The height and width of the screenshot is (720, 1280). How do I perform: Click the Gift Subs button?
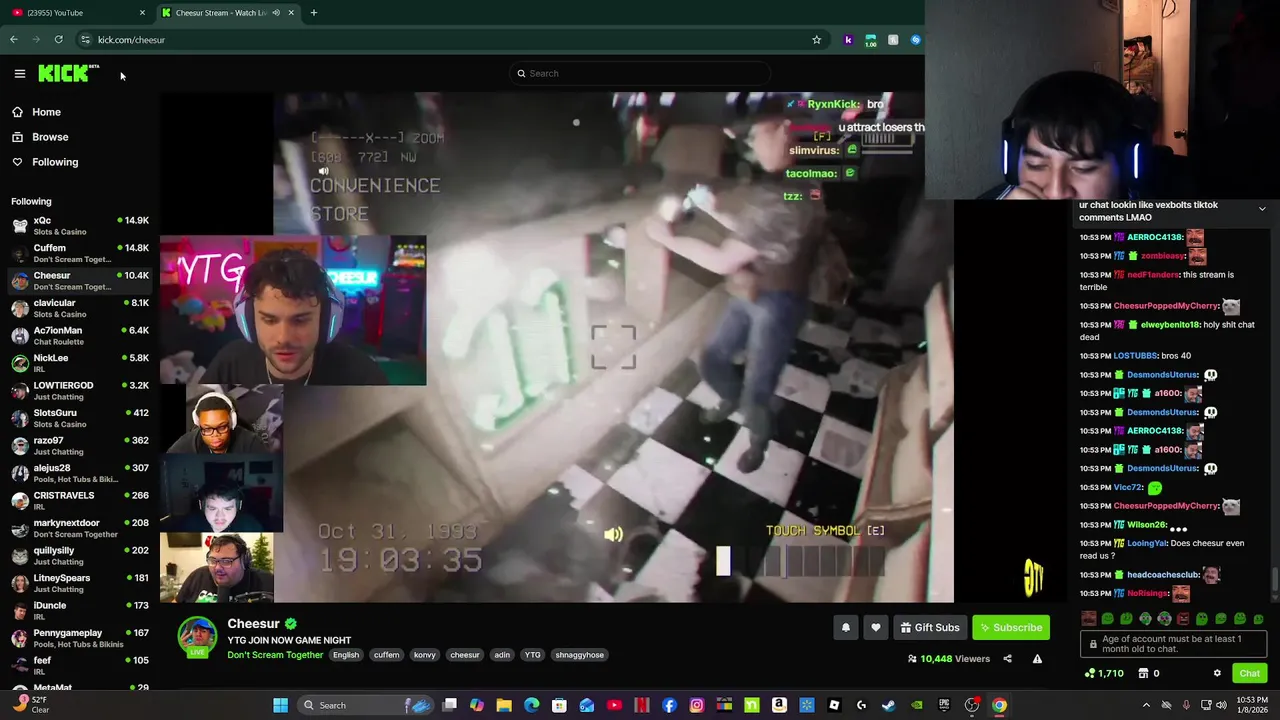pyautogui.click(x=930, y=627)
